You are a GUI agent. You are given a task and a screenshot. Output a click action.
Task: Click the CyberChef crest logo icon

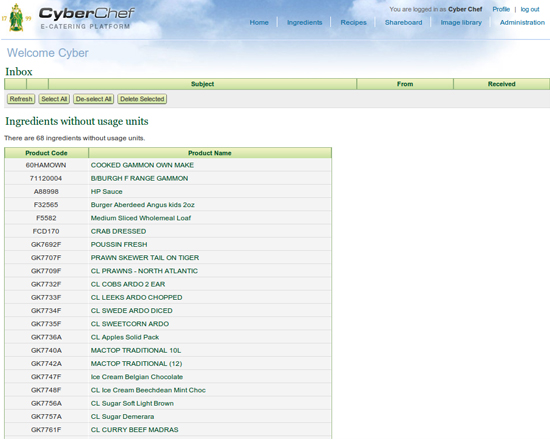pos(16,18)
